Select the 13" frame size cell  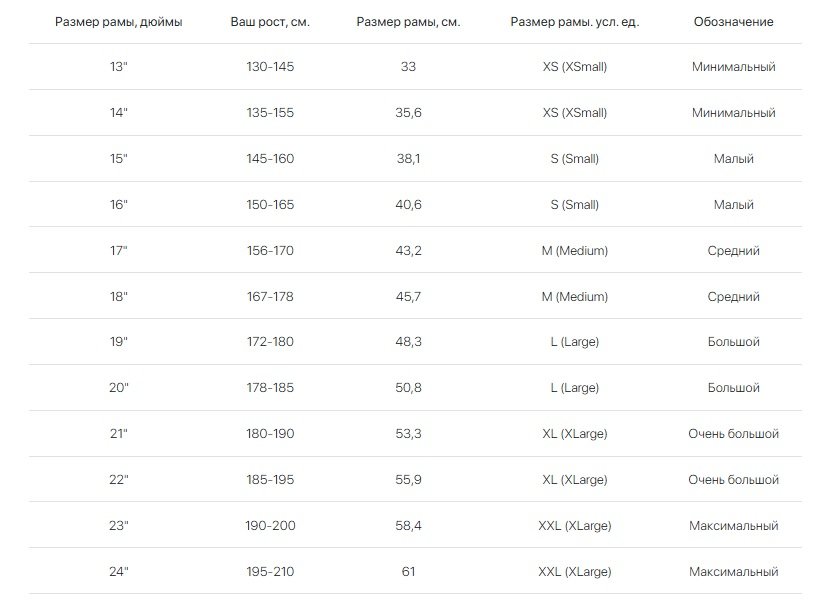point(118,67)
